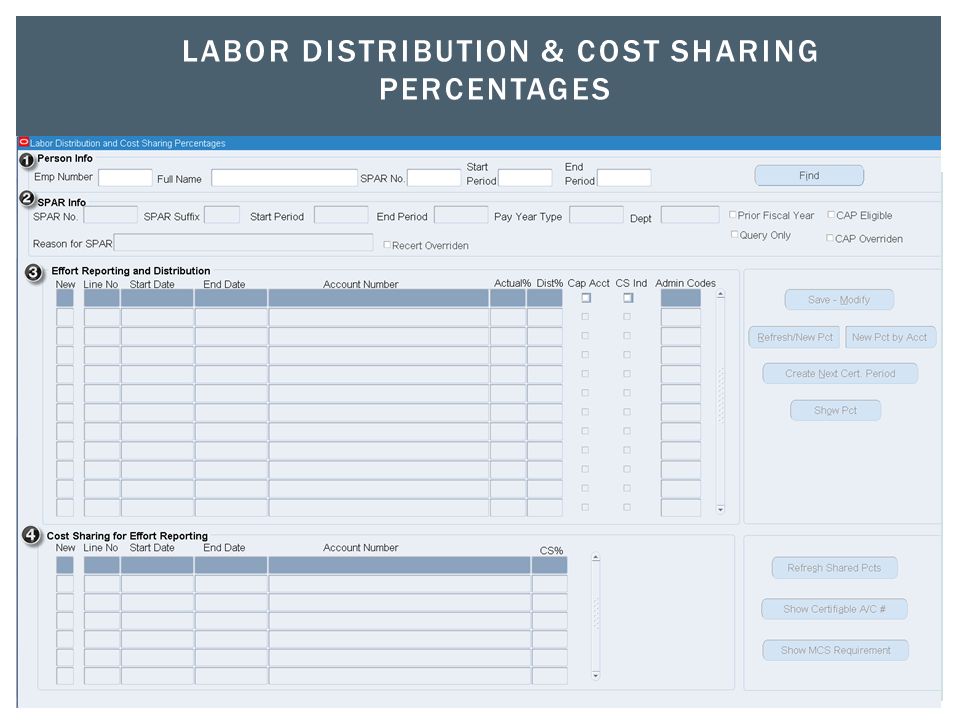Enable the Query Only checkbox
This screenshot has height=720, width=960.
coord(735,234)
